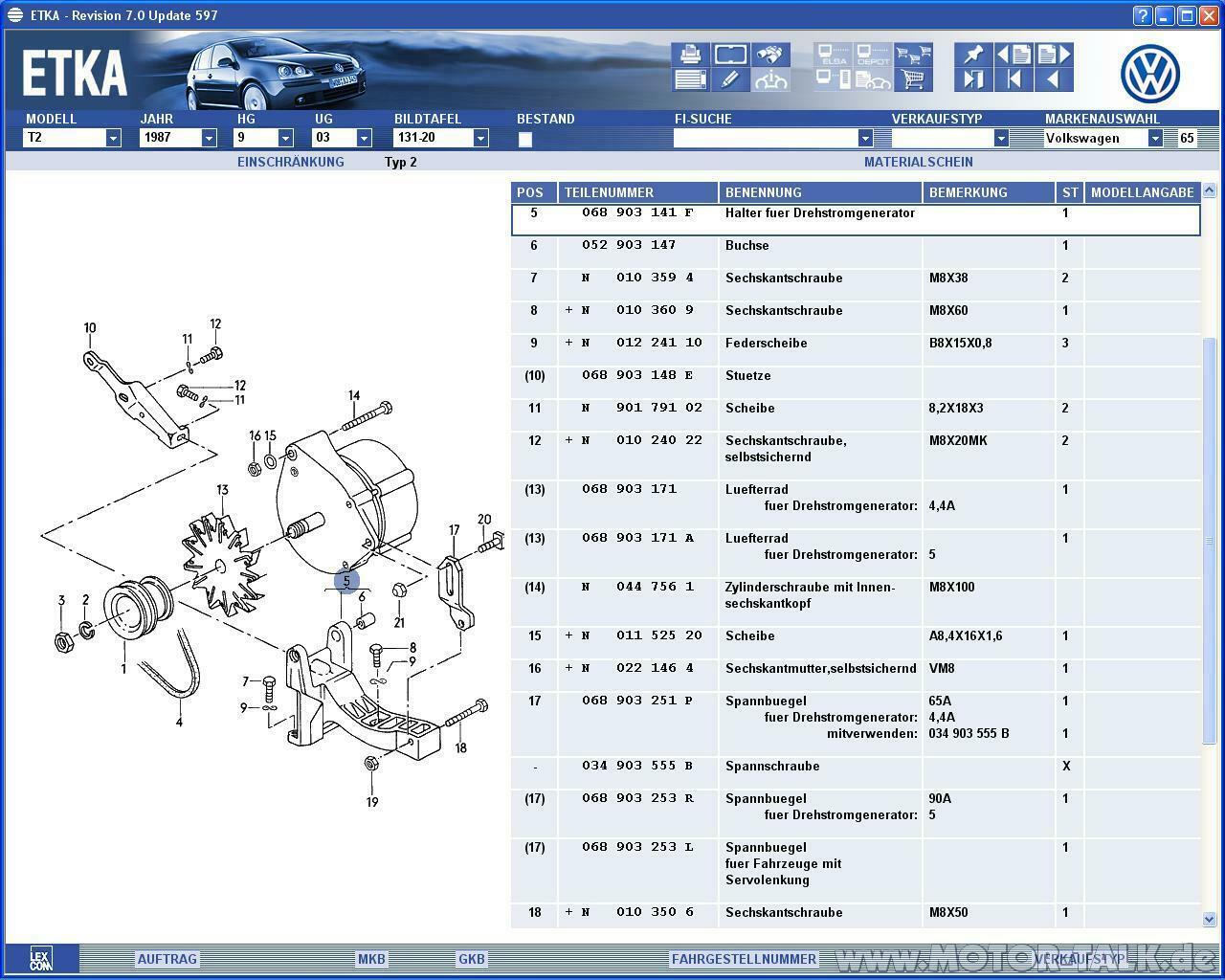1225x980 pixels.
Task: Select the pencil edit icon
Action: point(730,79)
